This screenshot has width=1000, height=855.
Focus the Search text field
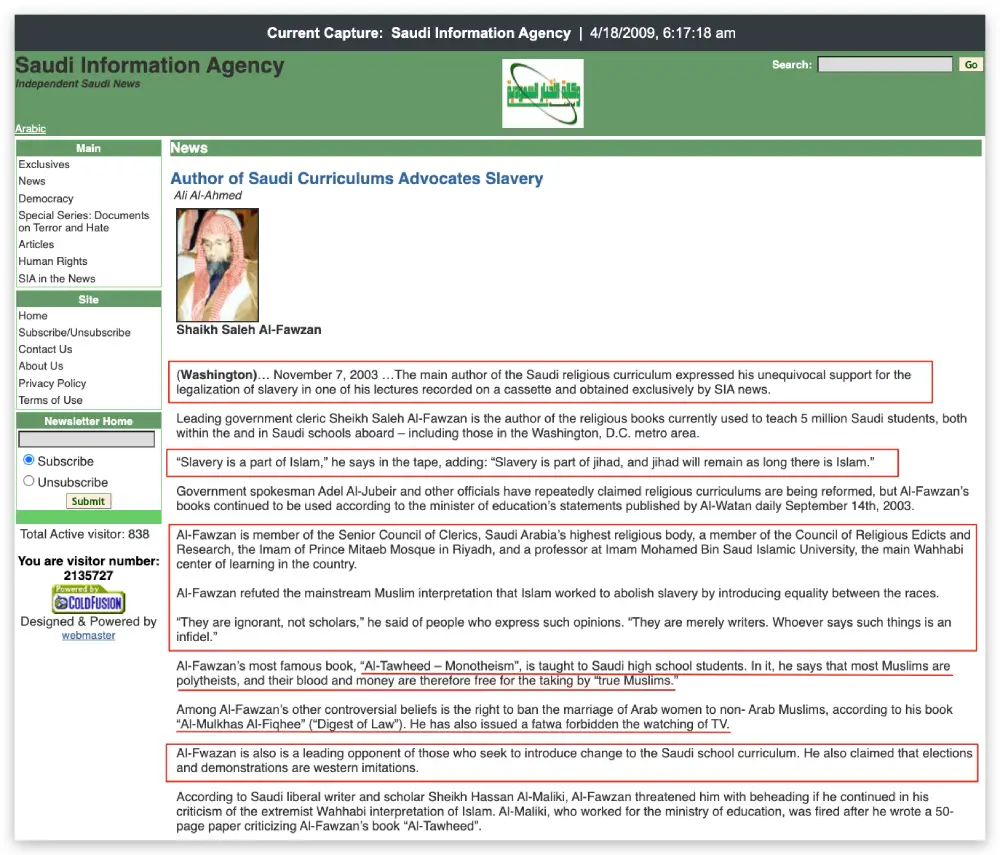tap(884, 64)
